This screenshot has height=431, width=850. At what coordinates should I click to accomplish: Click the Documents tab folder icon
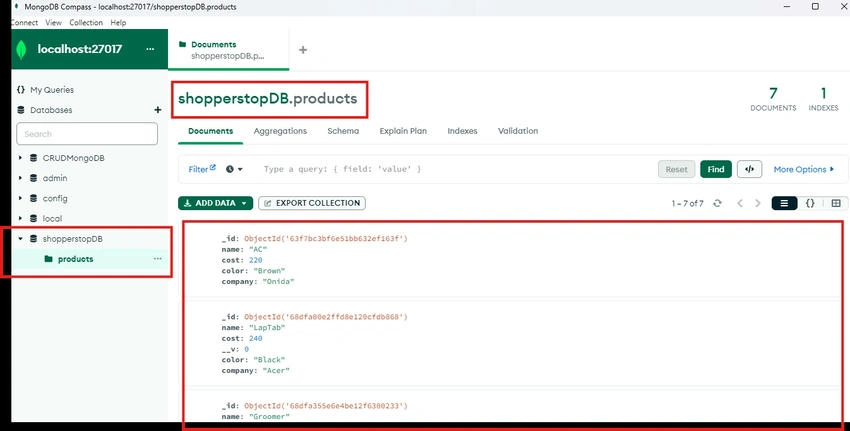[183, 44]
